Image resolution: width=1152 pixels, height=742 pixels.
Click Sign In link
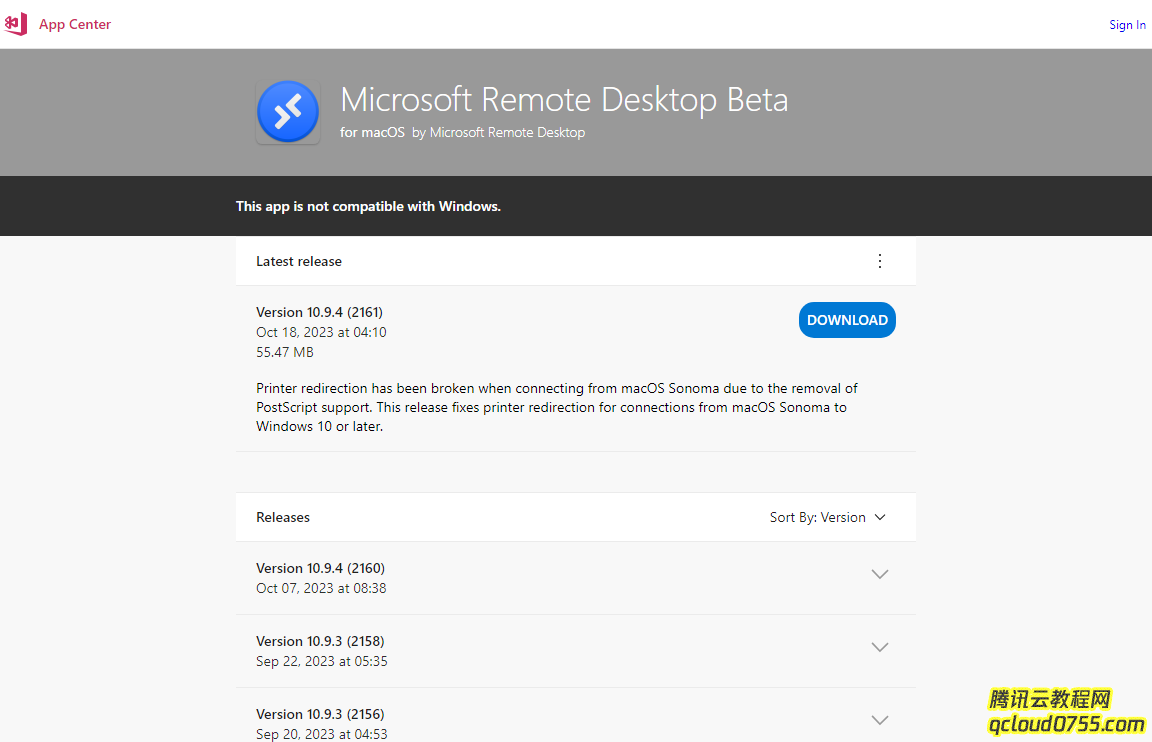pos(1127,25)
